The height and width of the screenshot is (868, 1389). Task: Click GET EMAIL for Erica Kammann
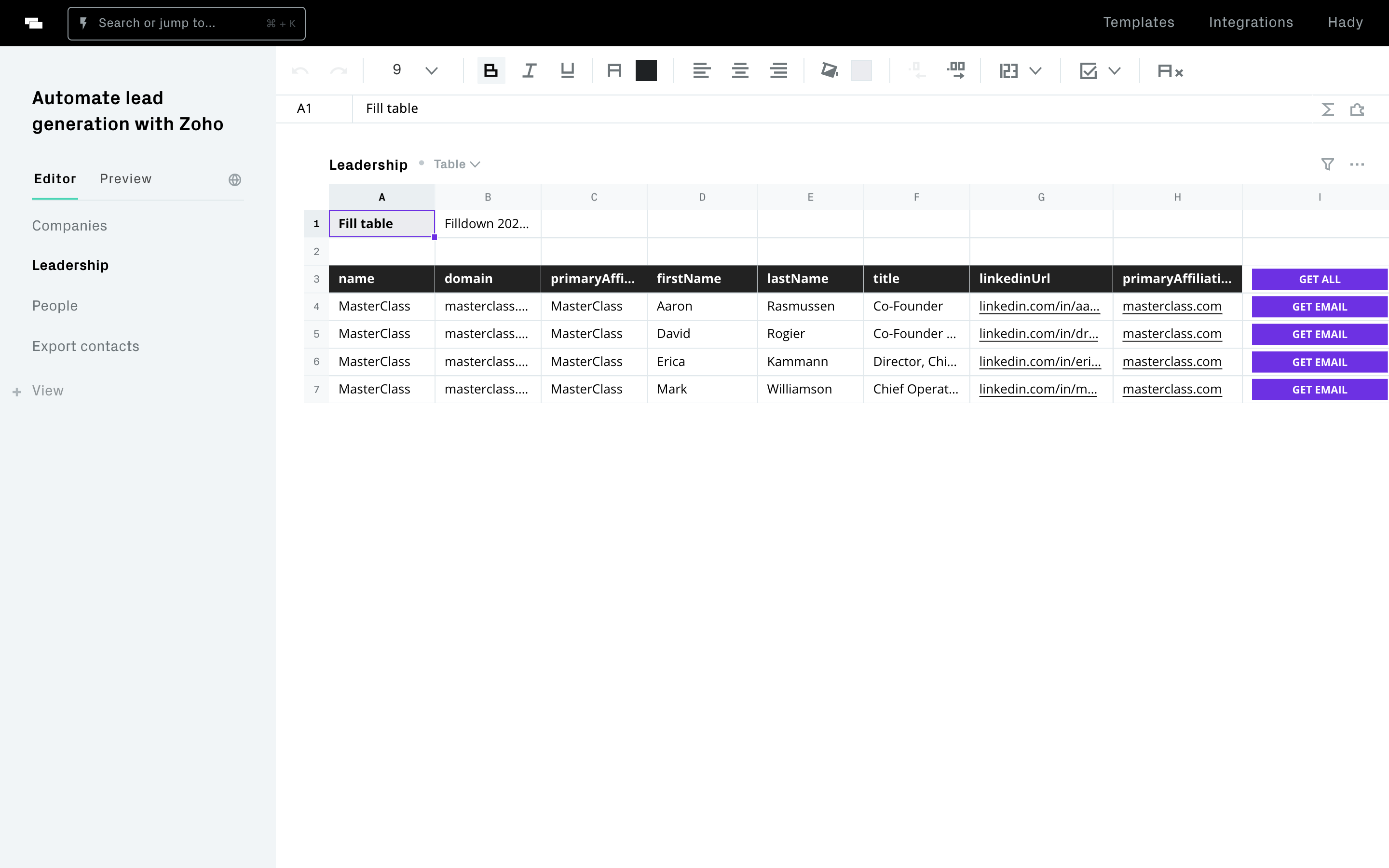click(x=1319, y=362)
